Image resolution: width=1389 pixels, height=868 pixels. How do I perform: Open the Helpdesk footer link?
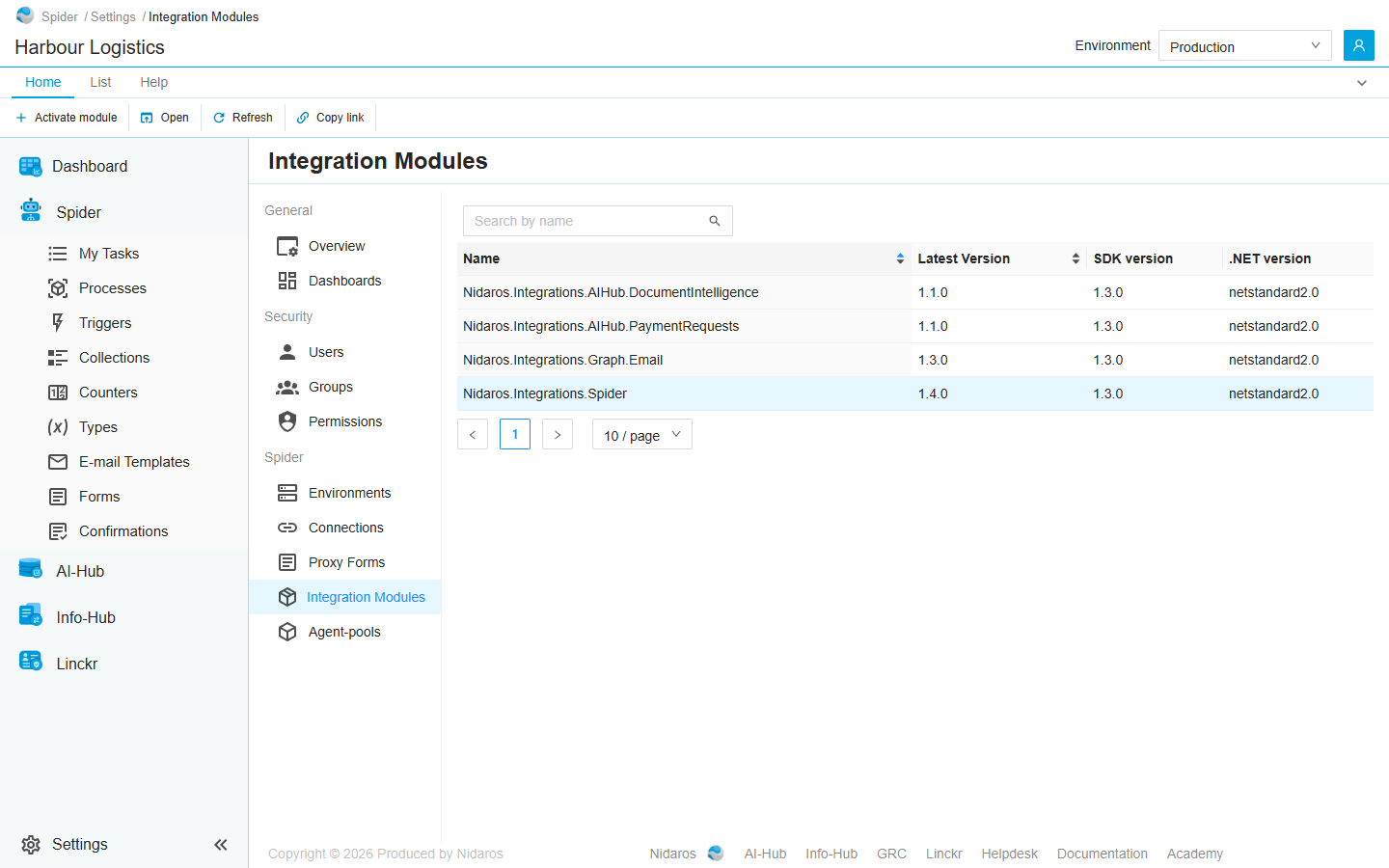(1010, 854)
